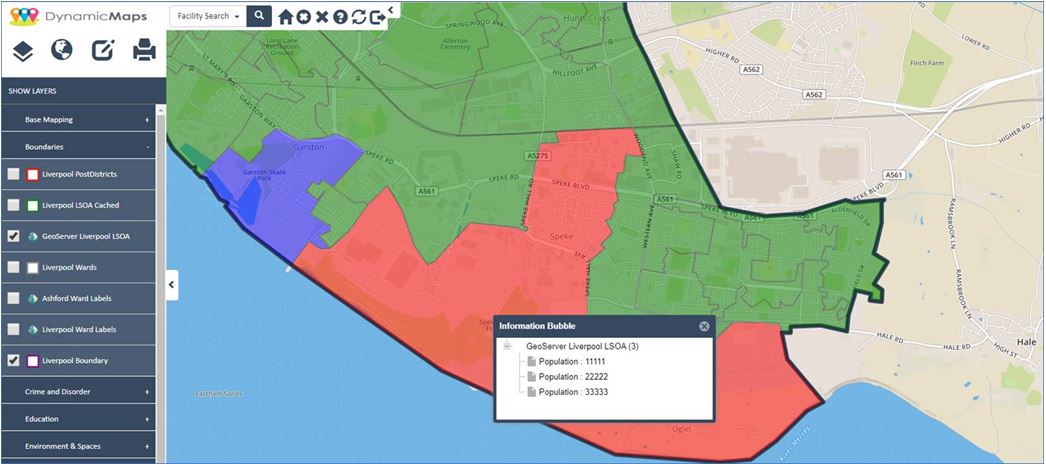The height and width of the screenshot is (464, 1046).
Task: Click the Liverpool LSOA Cached layer label
Action: pos(81,205)
